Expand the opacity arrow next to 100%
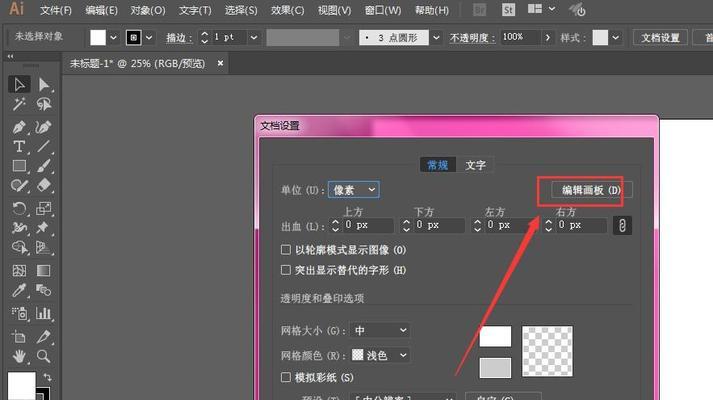713x400 pixels. (x=547, y=37)
